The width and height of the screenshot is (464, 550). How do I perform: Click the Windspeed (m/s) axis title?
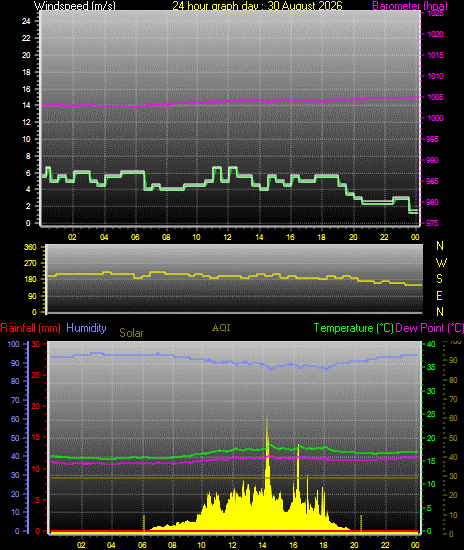click(74, 6)
